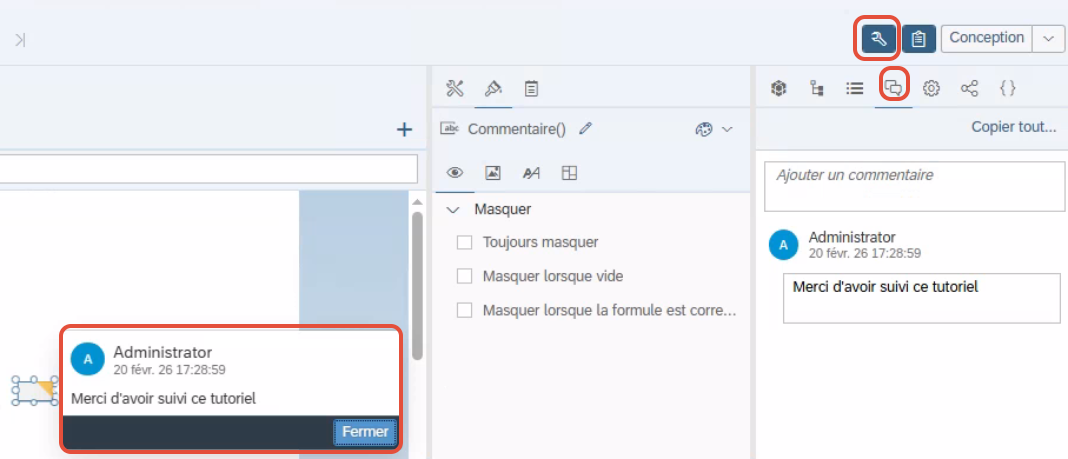
Task: Click the canvas vertical scrollbar thumb
Action: (x=418, y=286)
